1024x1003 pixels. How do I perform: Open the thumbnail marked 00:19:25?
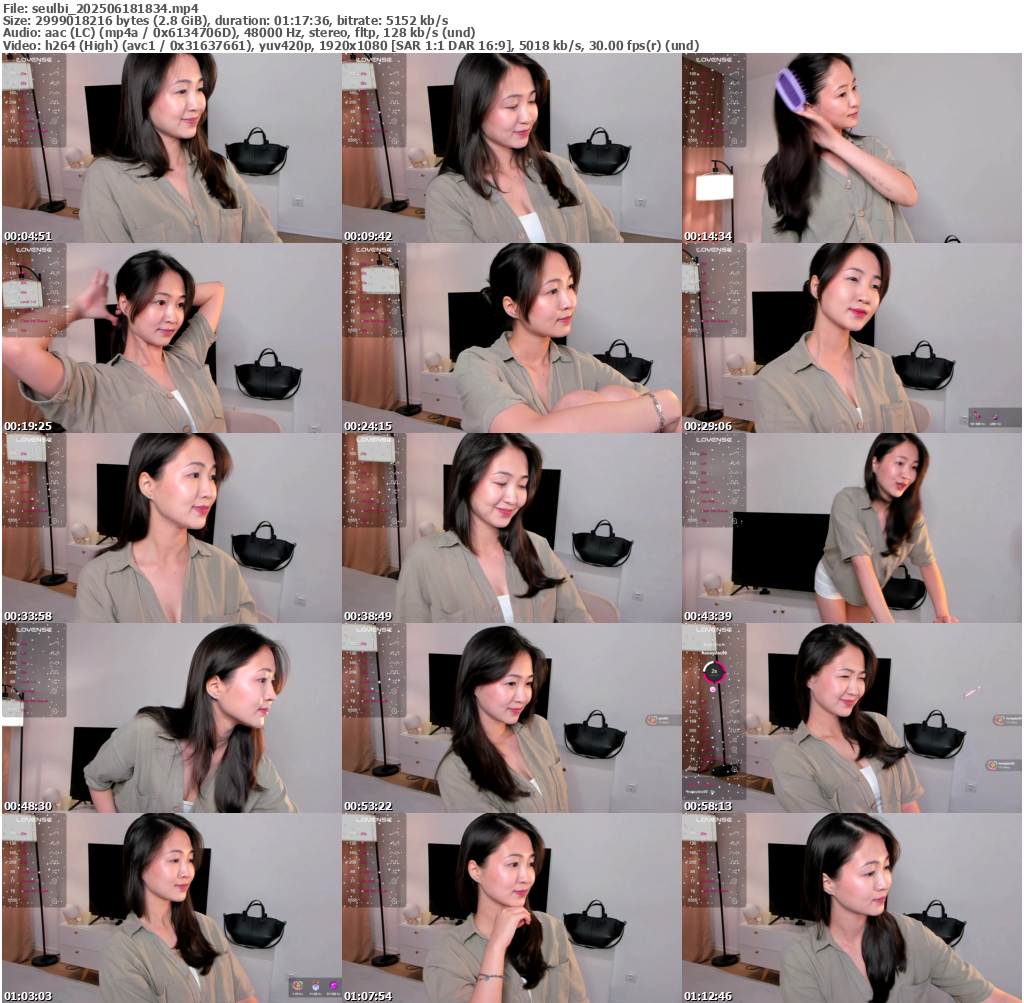click(x=171, y=338)
